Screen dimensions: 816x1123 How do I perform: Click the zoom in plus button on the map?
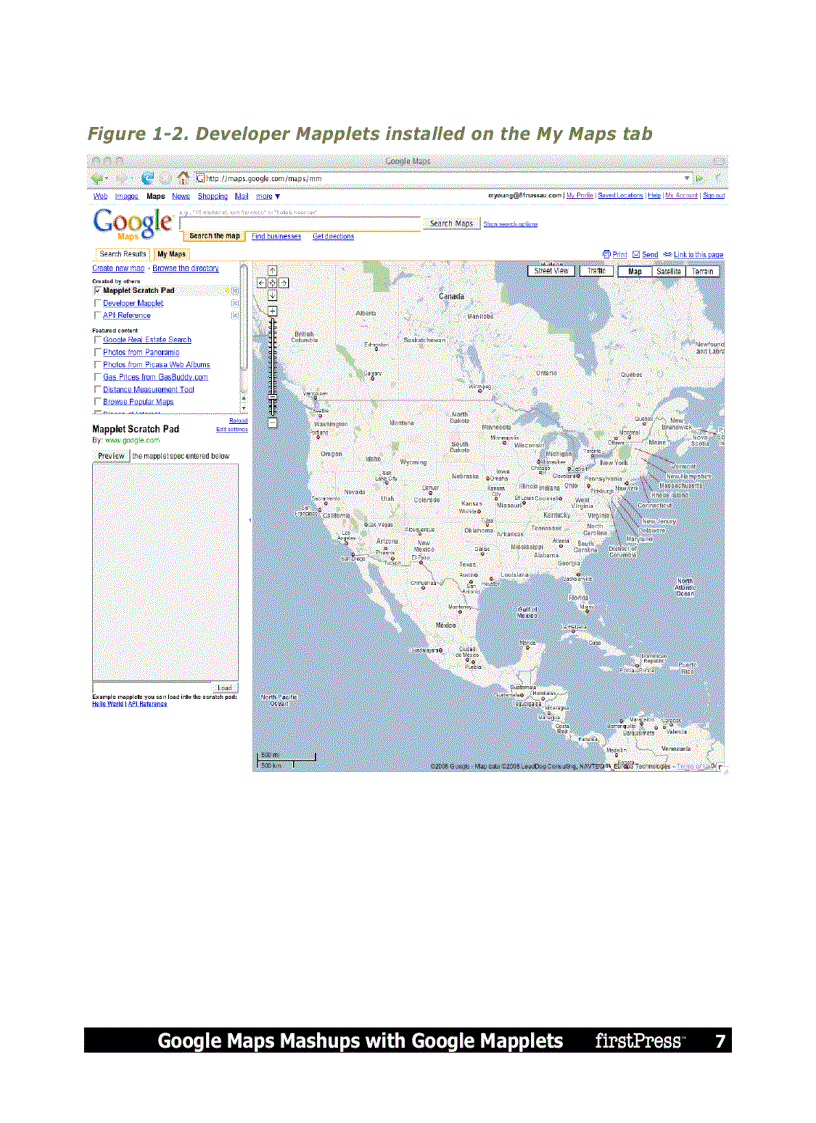[x=272, y=311]
